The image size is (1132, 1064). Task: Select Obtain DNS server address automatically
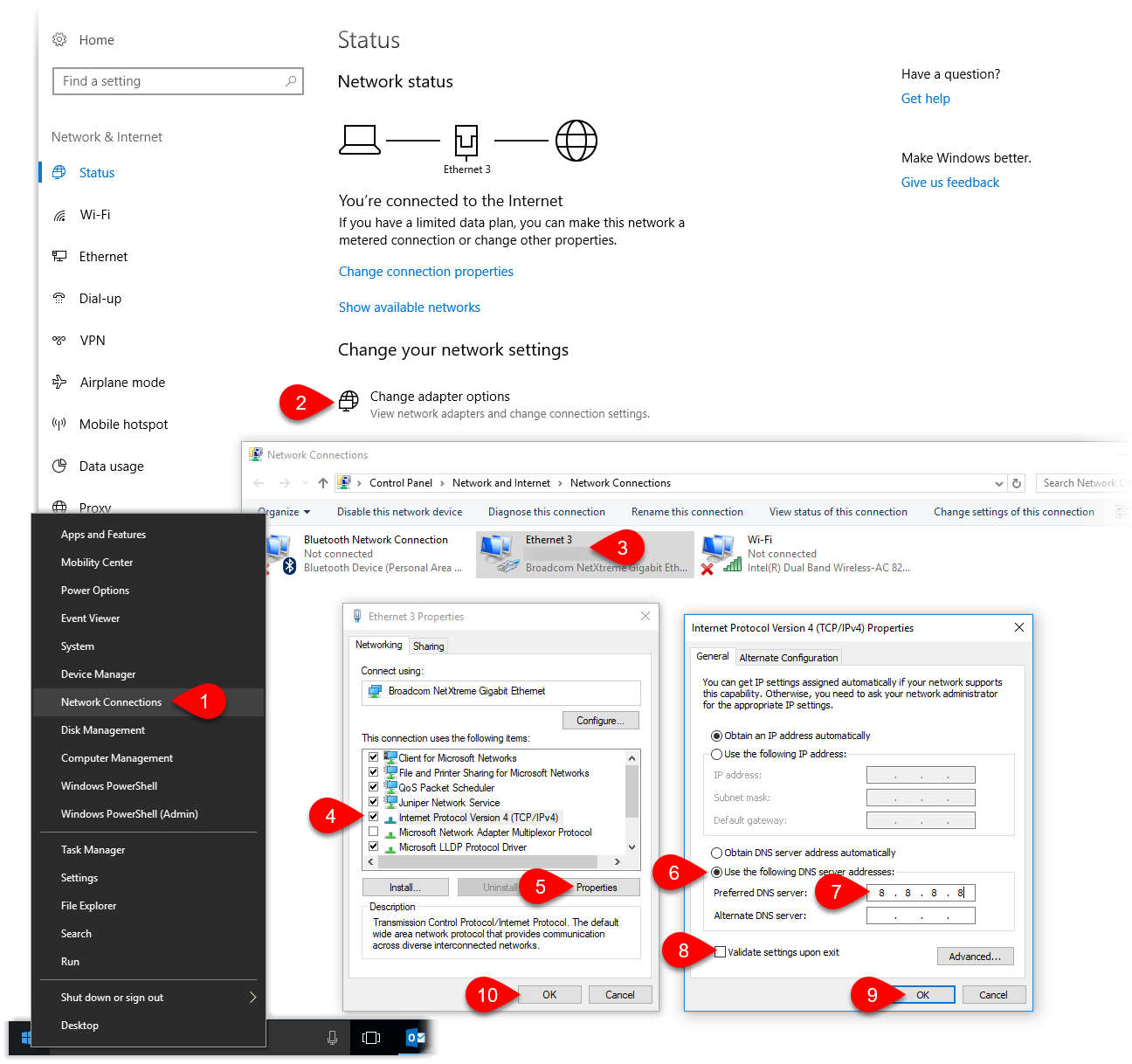coord(716,853)
